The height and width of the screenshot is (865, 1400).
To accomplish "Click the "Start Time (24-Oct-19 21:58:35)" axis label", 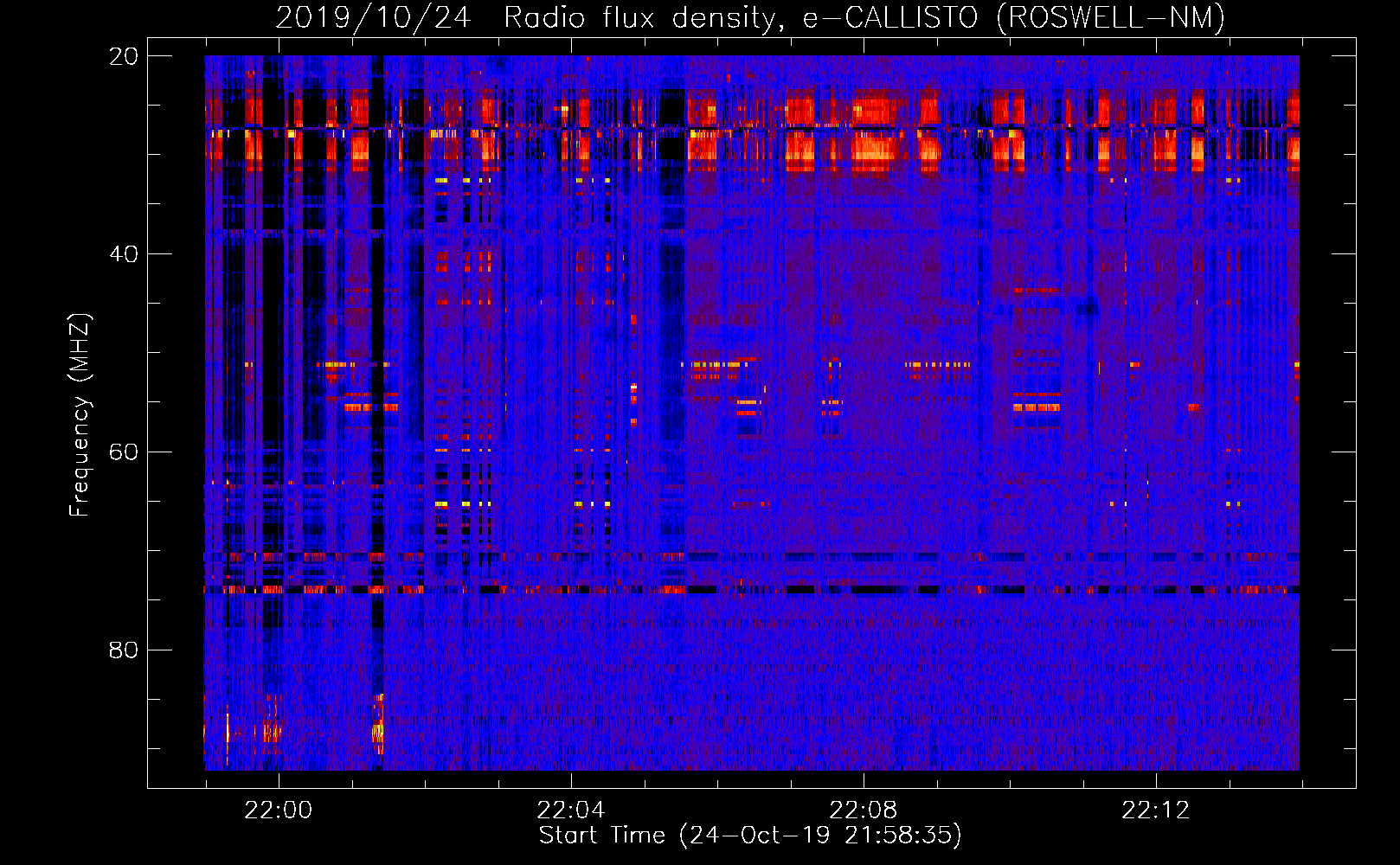I will pyautogui.click(x=750, y=836).
